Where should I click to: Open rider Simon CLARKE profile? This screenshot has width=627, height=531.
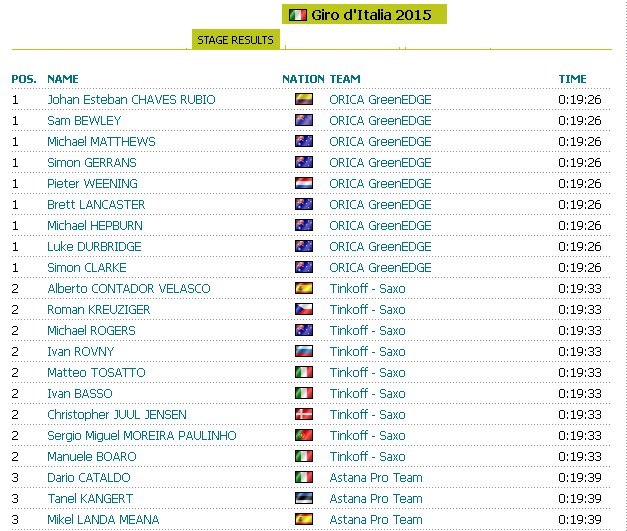(x=87, y=267)
